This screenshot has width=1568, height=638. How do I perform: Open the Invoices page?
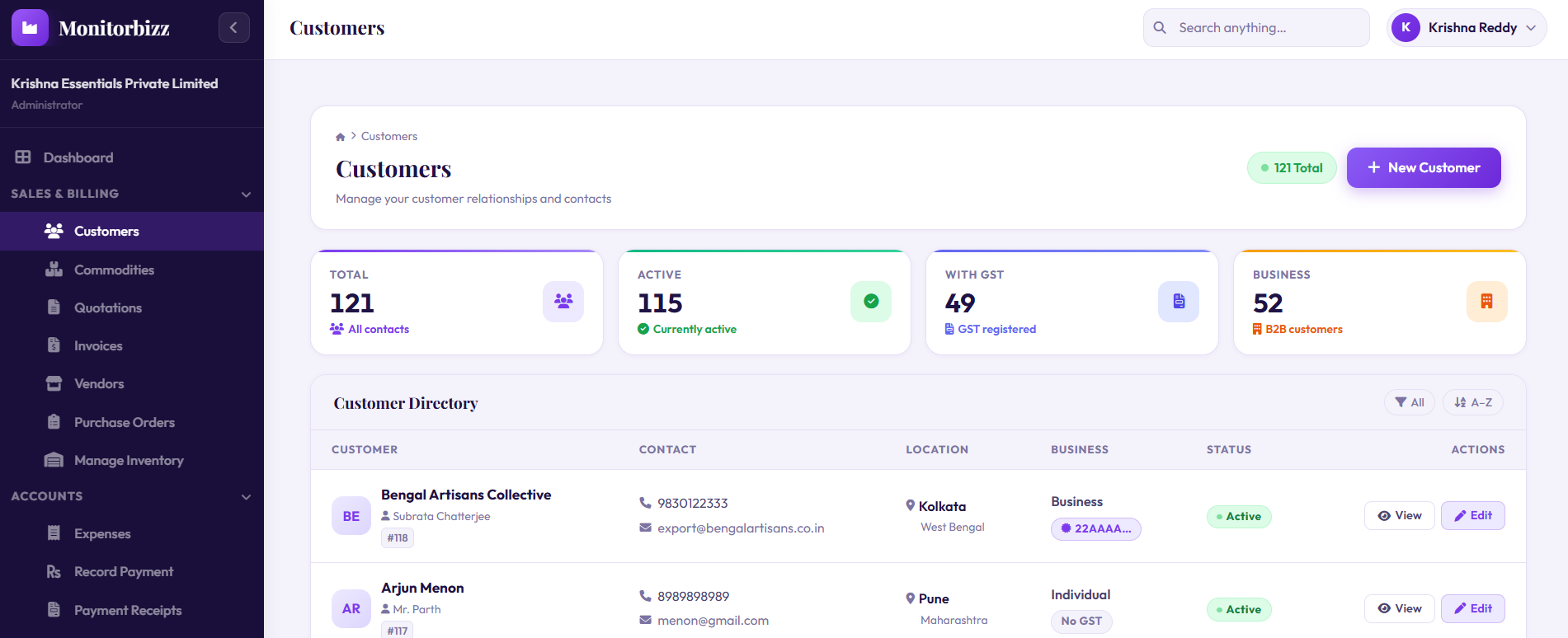click(132, 345)
